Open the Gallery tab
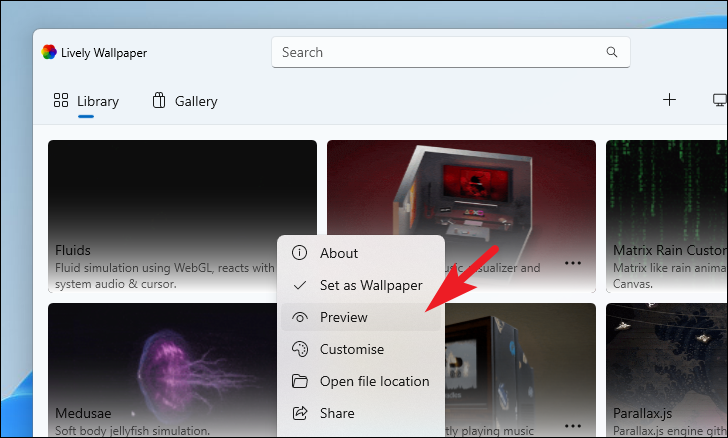The image size is (728, 438). point(185,101)
